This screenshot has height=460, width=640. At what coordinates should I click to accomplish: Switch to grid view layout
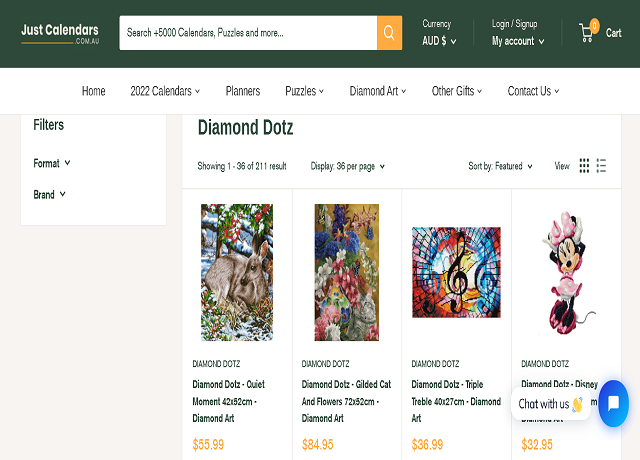[585, 166]
